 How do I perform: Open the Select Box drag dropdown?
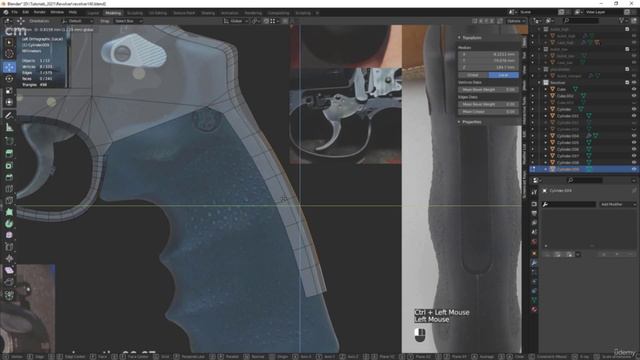(x=128, y=21)
